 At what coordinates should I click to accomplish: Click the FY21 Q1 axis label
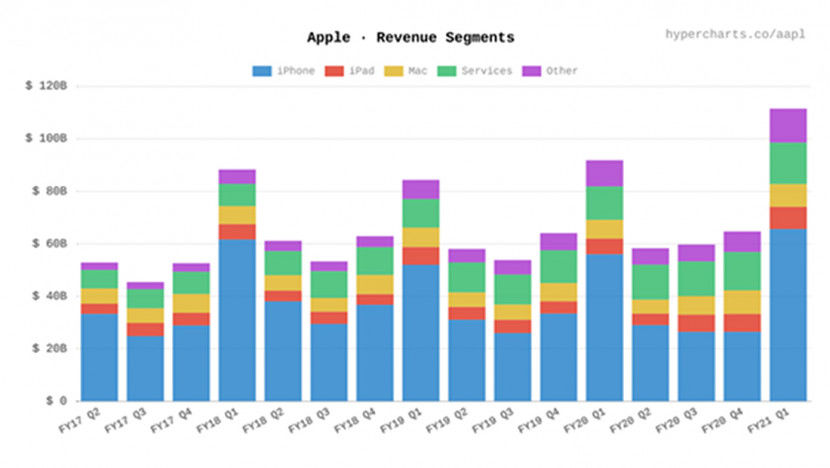click(768, 421)
